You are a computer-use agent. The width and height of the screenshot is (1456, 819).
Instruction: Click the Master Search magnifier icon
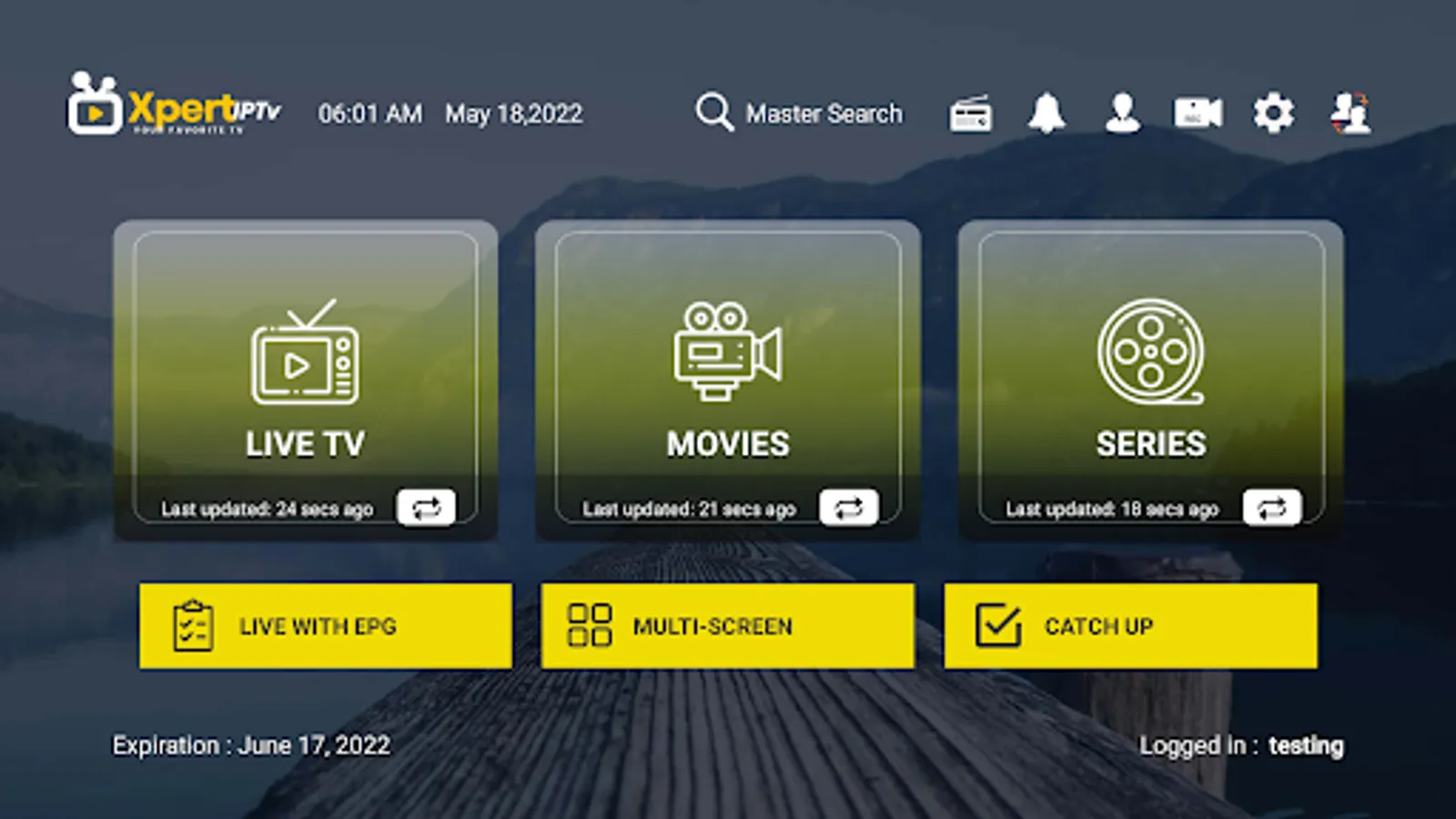tap(715, 111)
